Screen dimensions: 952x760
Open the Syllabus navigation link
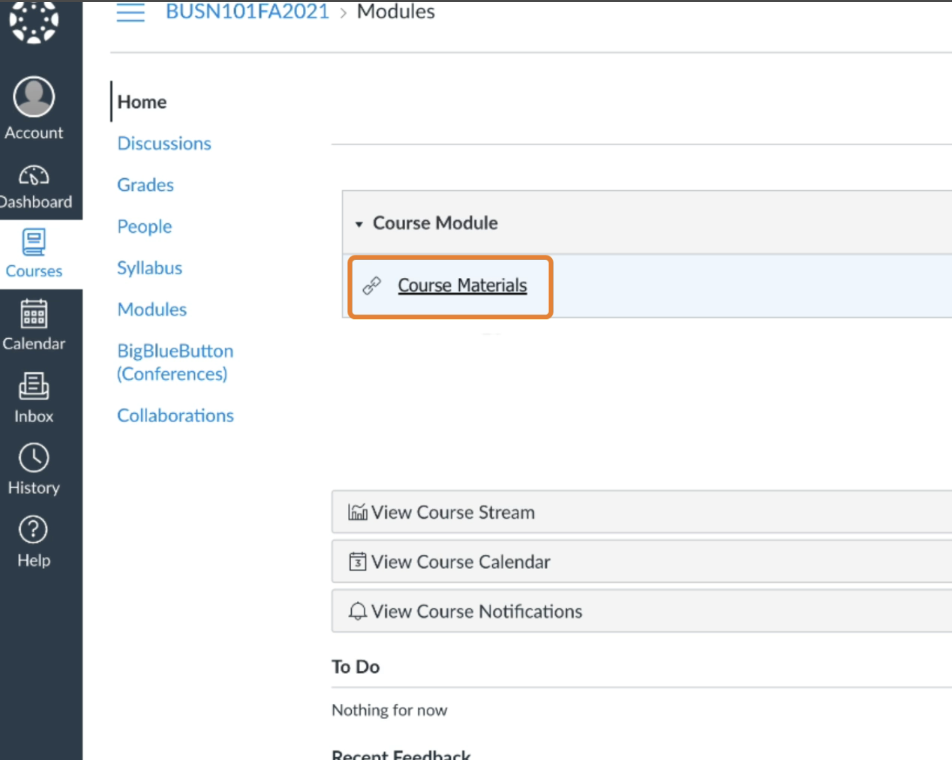coord(149,268)
